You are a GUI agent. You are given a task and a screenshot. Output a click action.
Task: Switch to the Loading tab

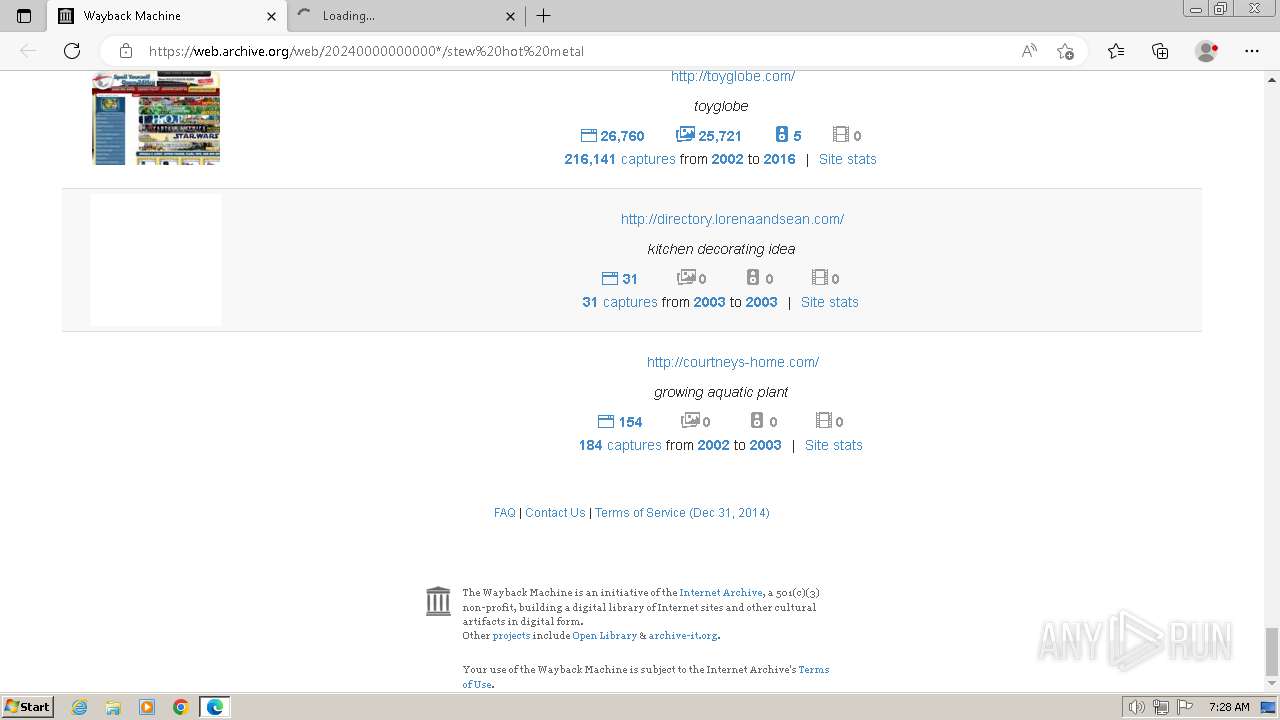[405, 16]
